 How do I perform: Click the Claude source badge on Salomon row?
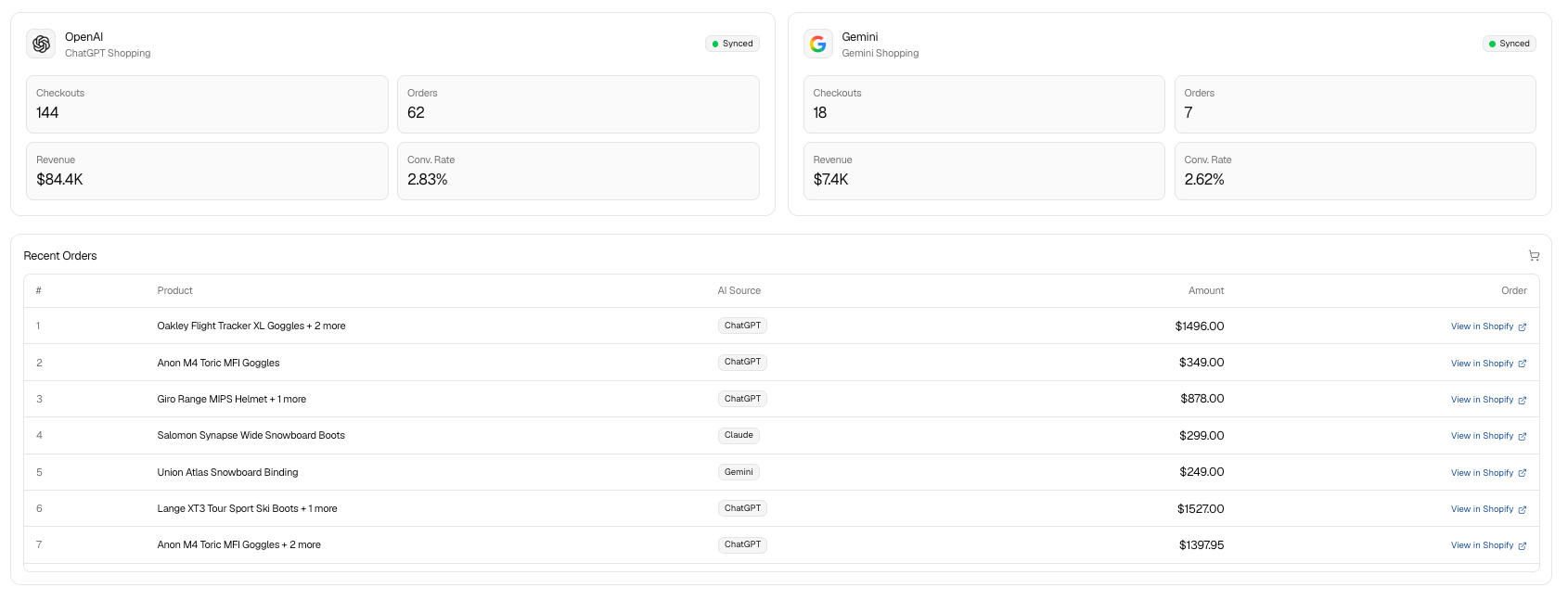(739, 435)
